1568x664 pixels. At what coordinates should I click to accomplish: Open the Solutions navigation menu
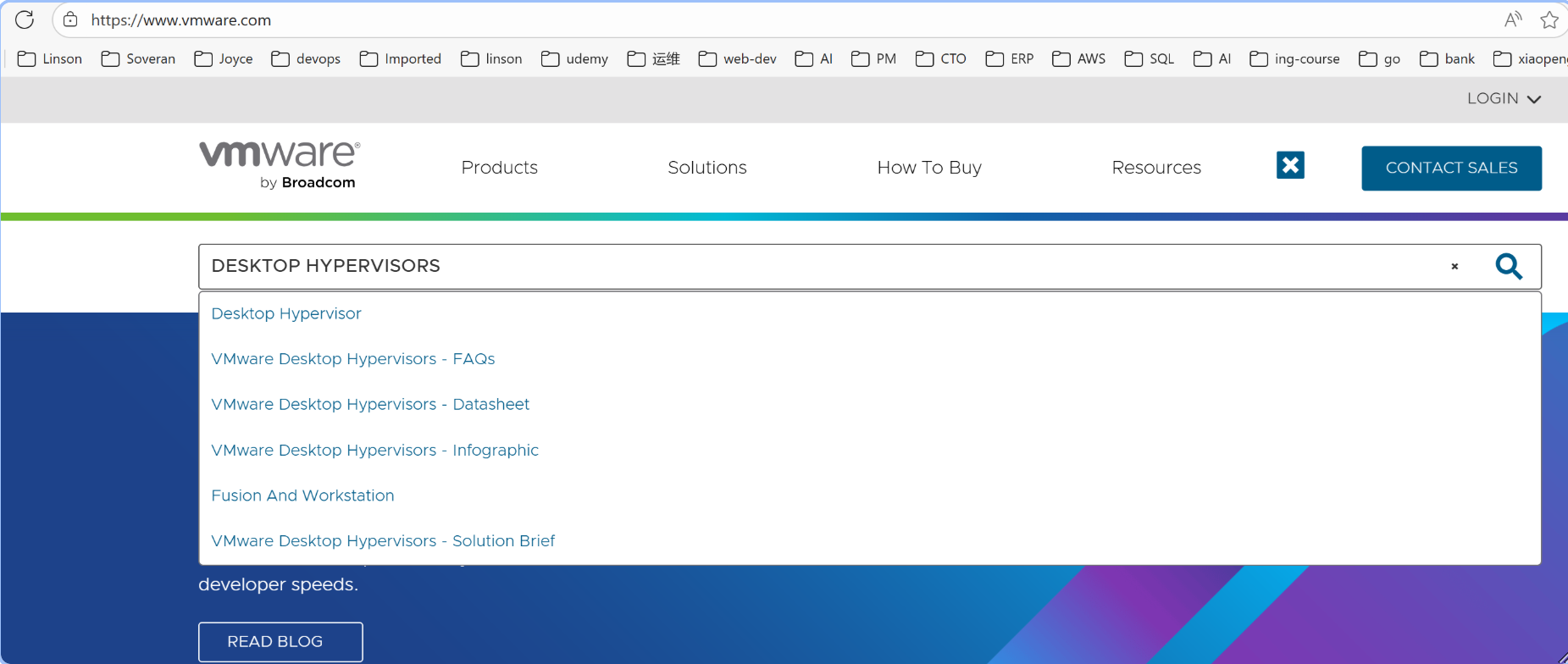coord(706,168)
